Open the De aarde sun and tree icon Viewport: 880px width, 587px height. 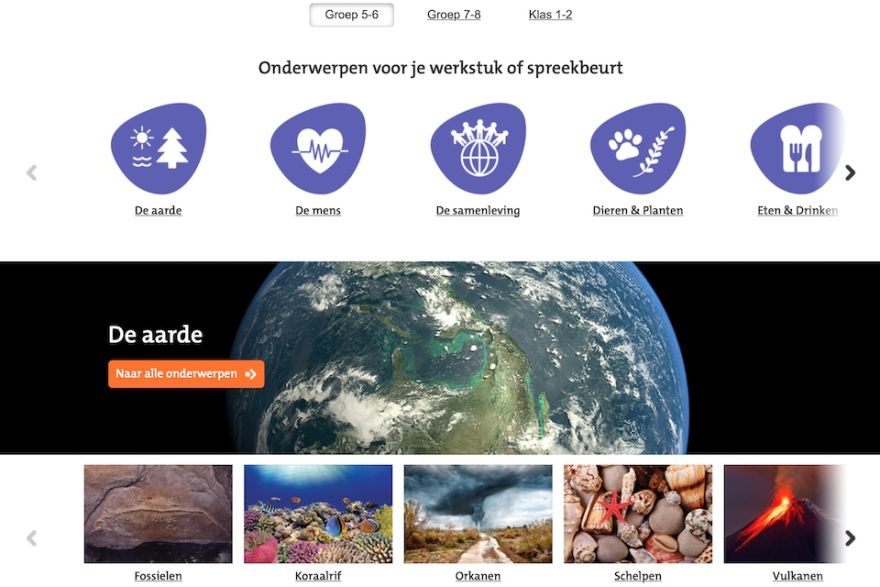coord(158,148)
